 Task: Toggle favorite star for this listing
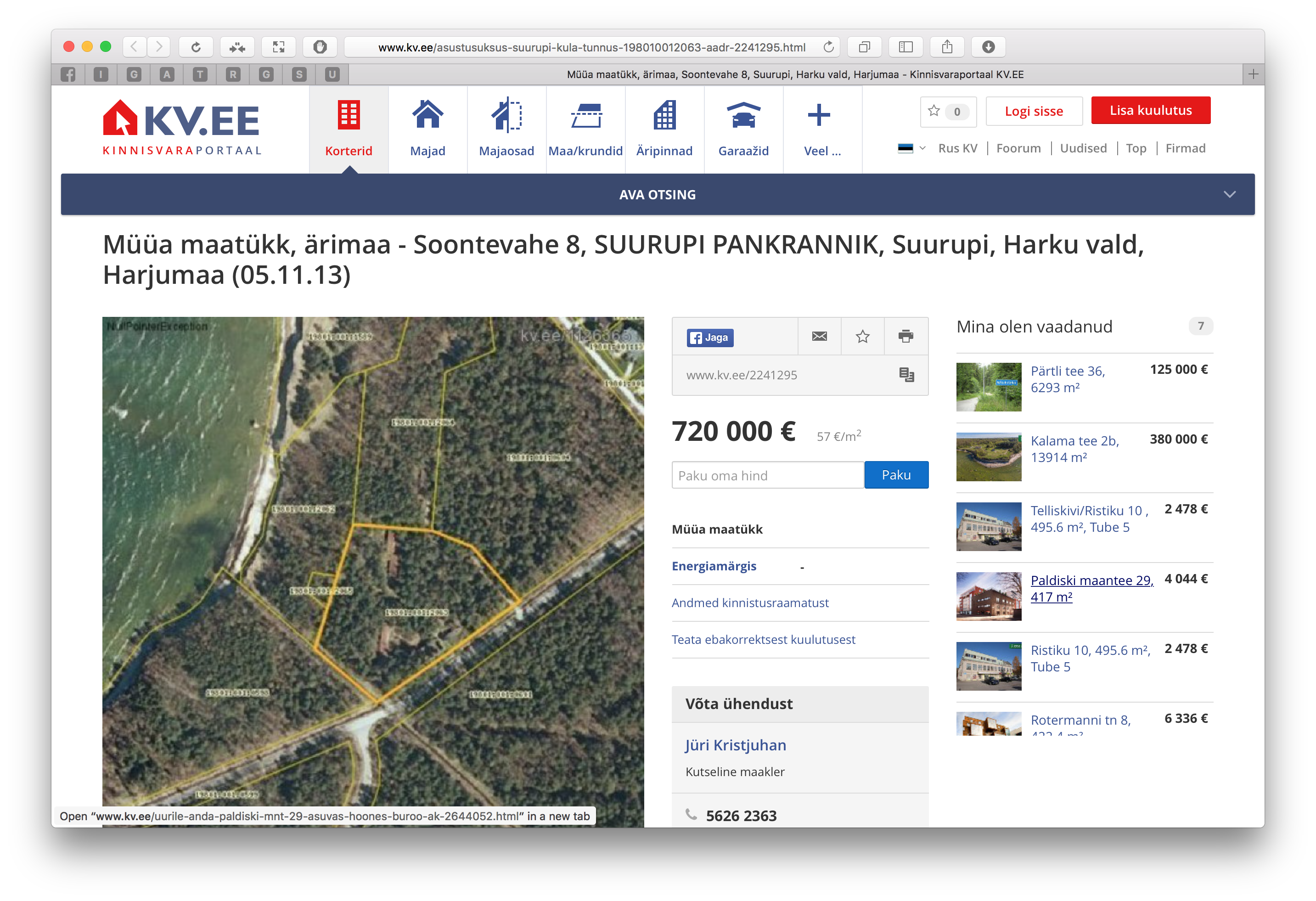coord(862,337)
